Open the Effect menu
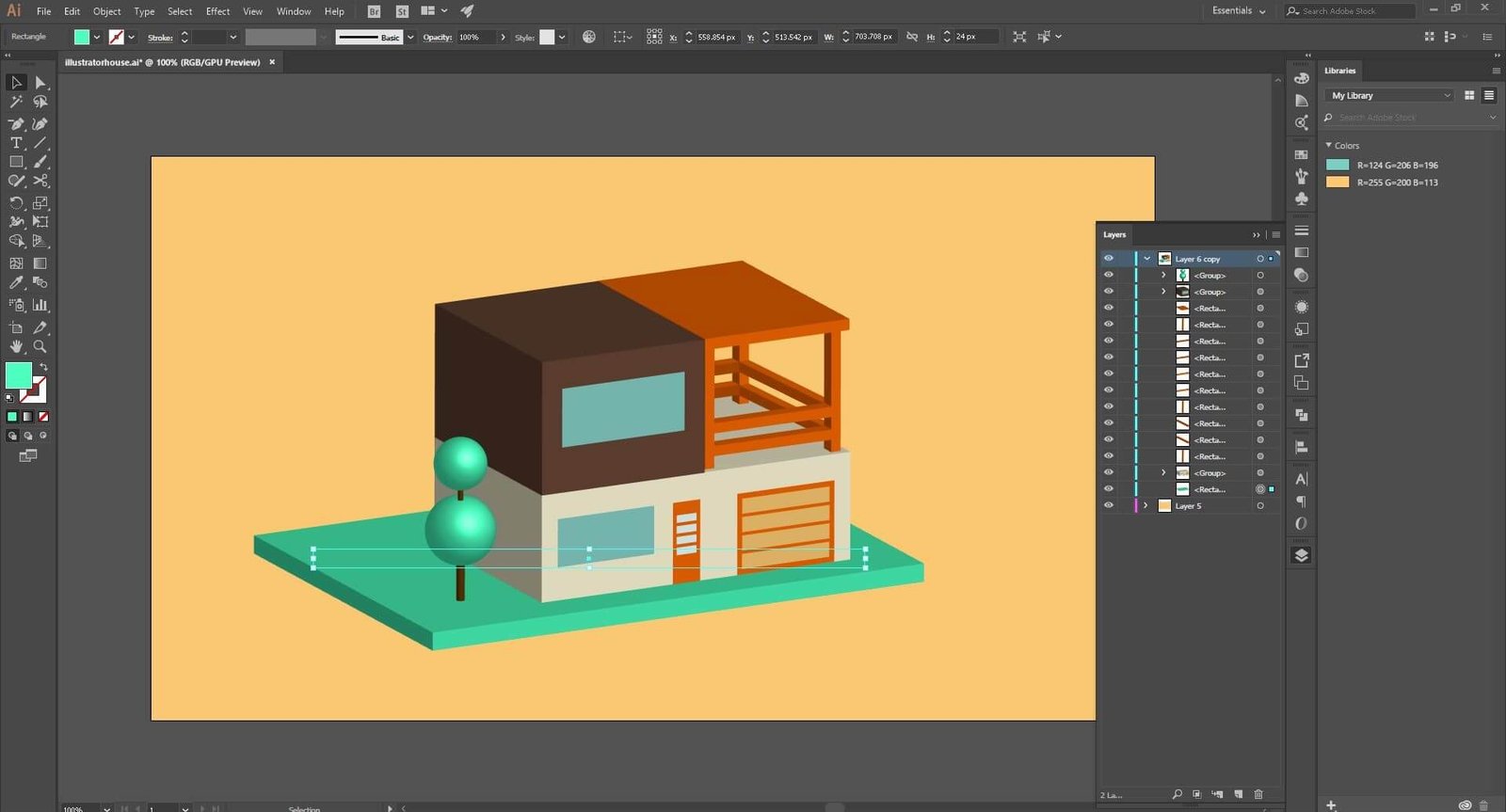Viewport: 1506px width, 812px height. 217,11
